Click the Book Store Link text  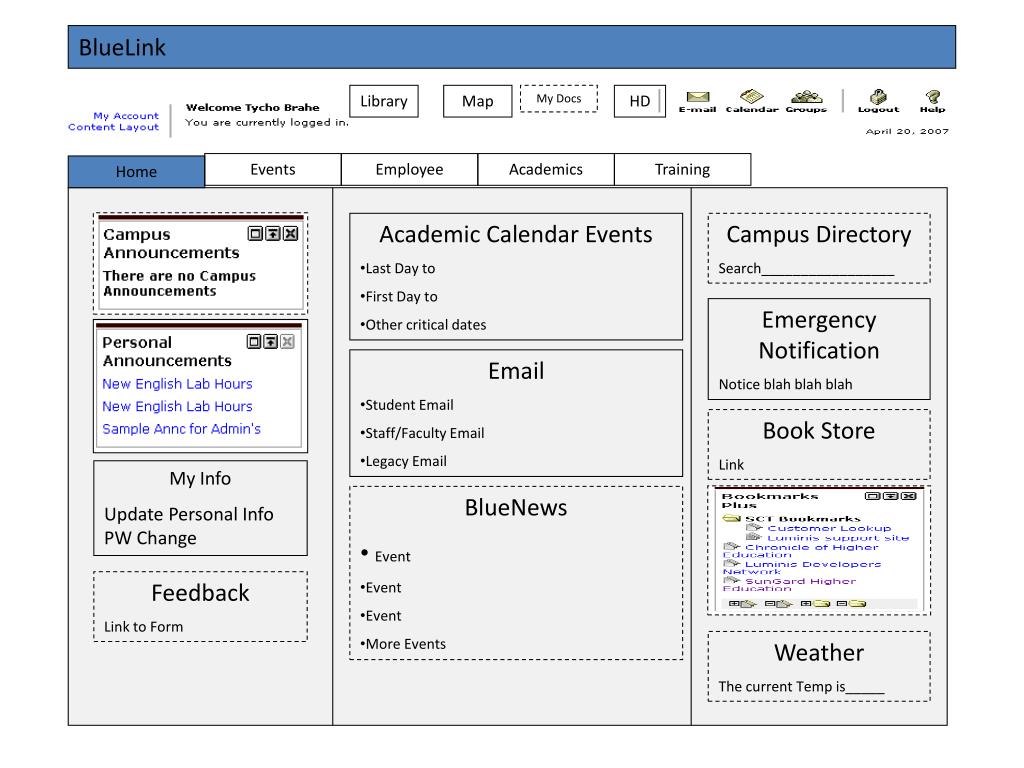coord(731,465)
